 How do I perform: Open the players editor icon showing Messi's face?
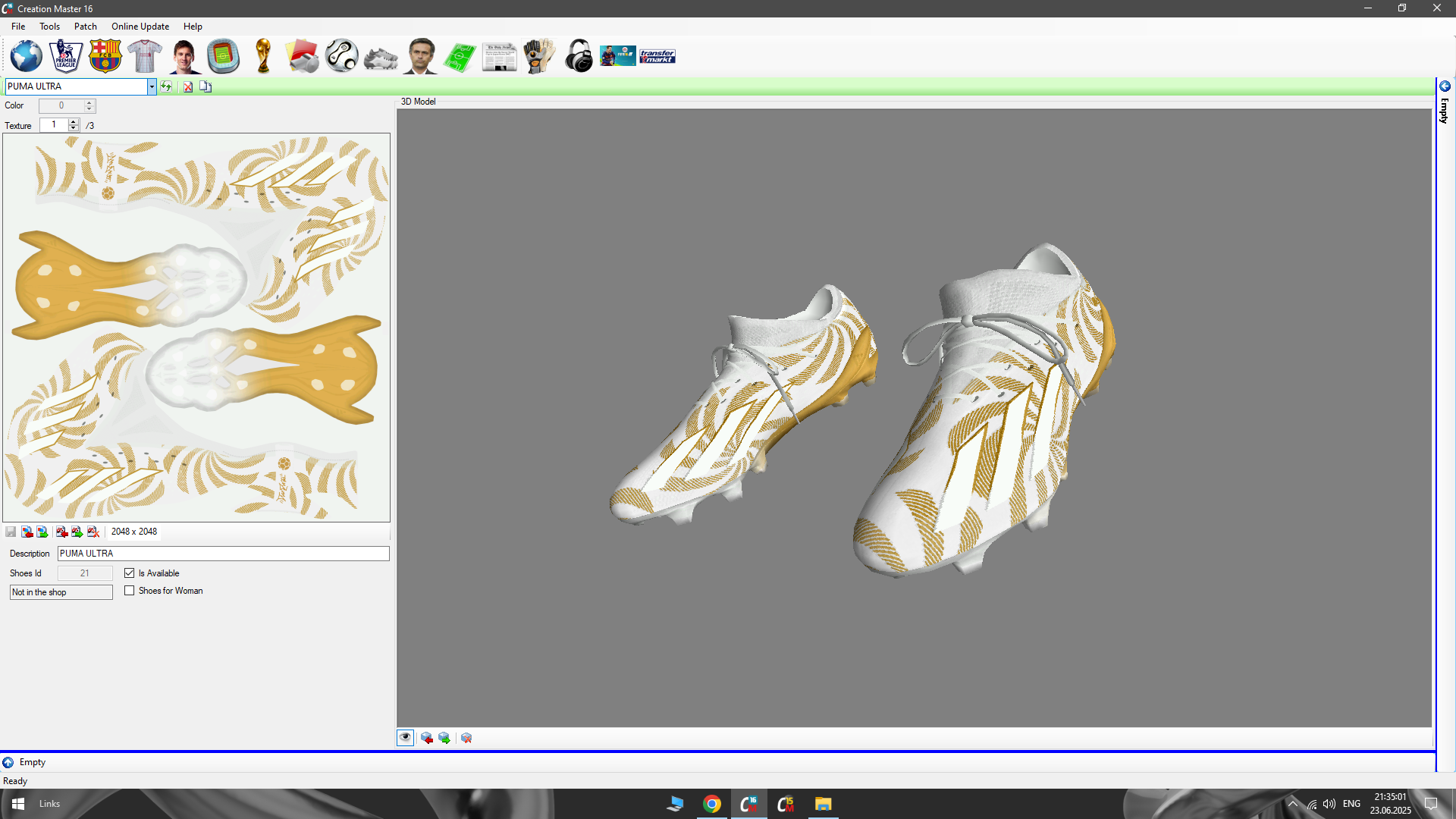184,56
